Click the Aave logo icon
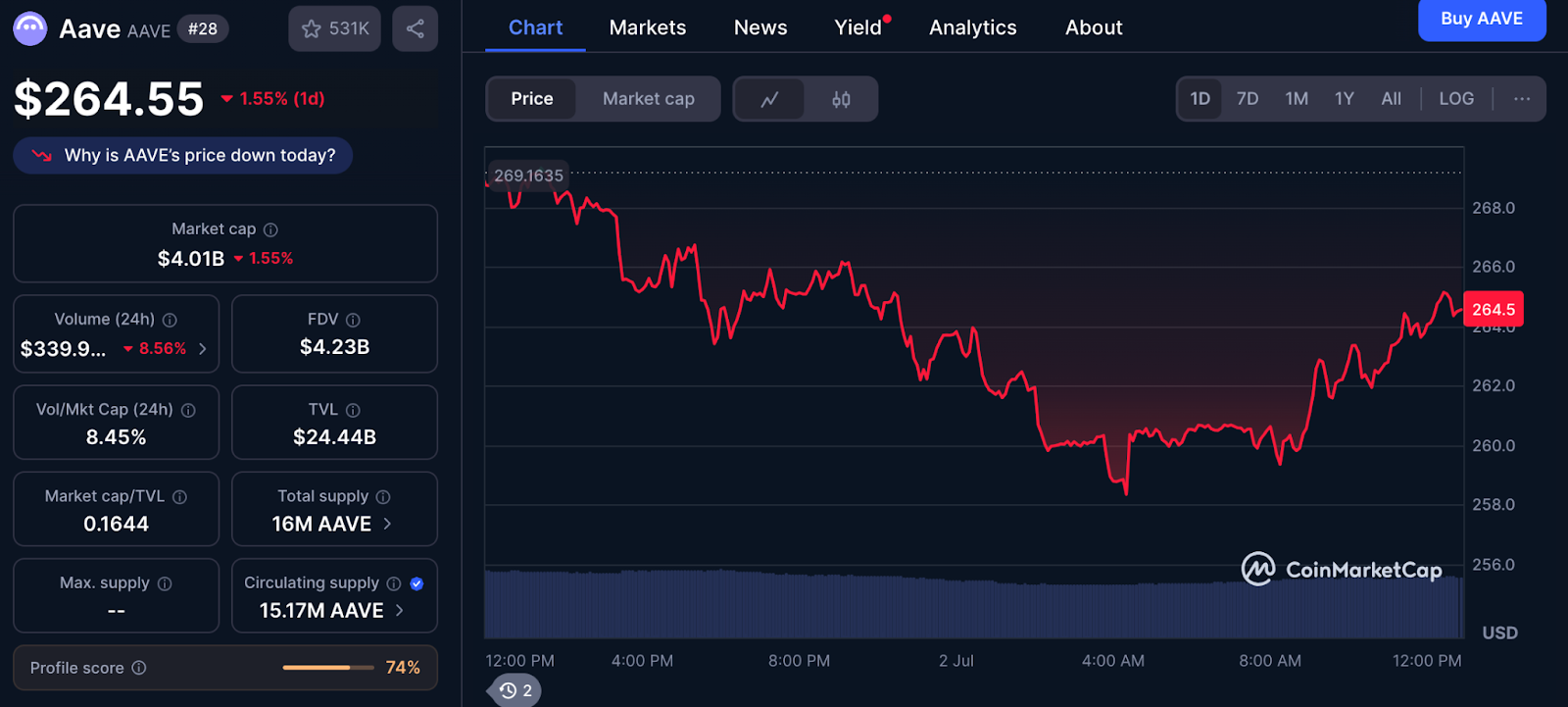This screenshot has height=707, width=1568. coord(29,28)
